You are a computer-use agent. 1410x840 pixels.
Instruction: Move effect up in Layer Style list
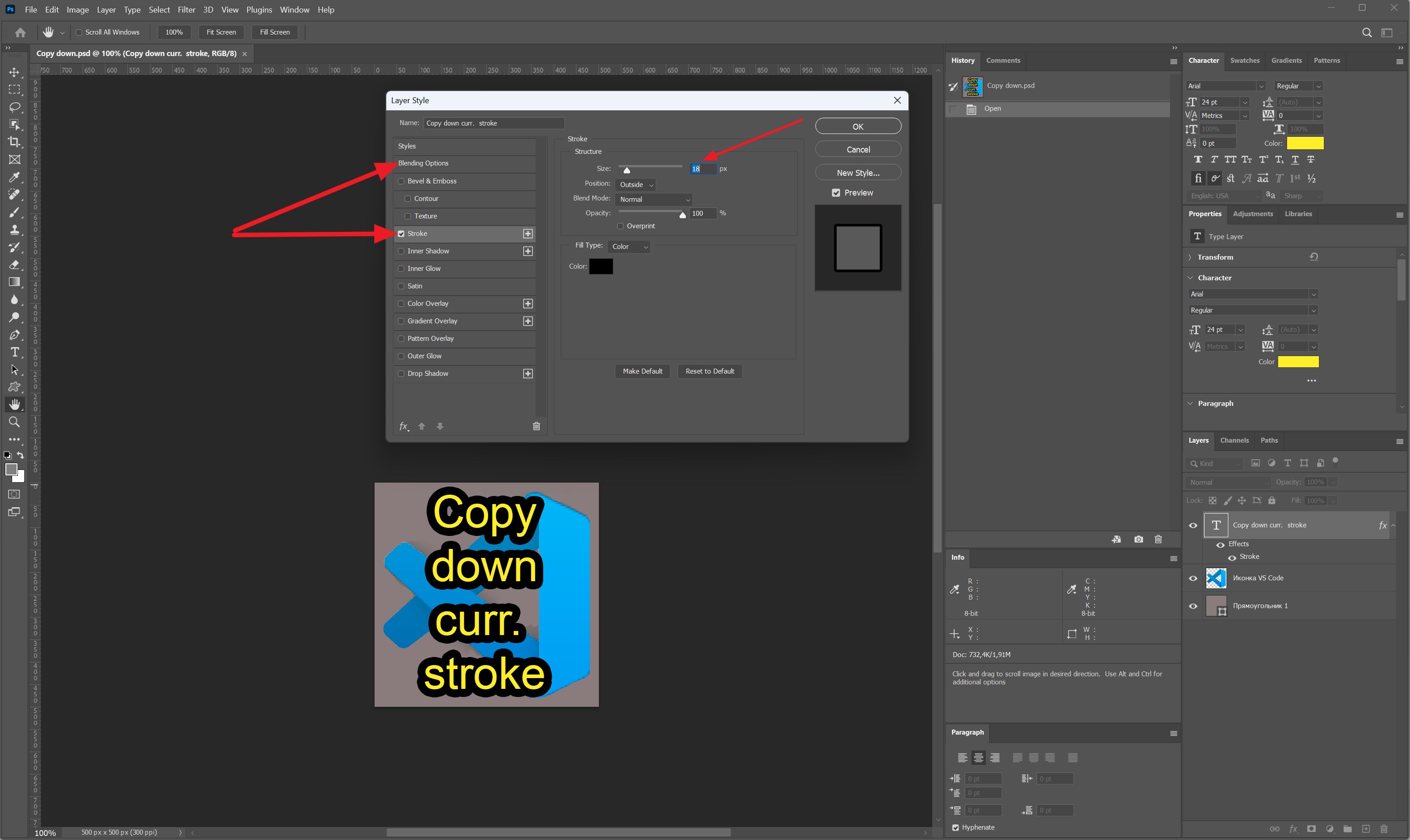point(422,426)
